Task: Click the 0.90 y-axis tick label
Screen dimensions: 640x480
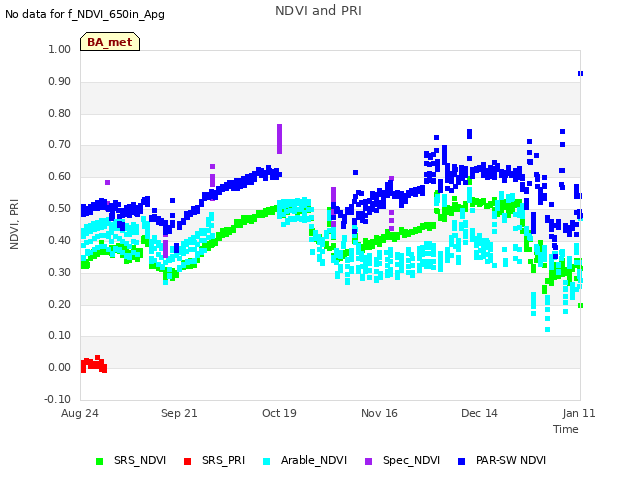Action: point(60,81)
